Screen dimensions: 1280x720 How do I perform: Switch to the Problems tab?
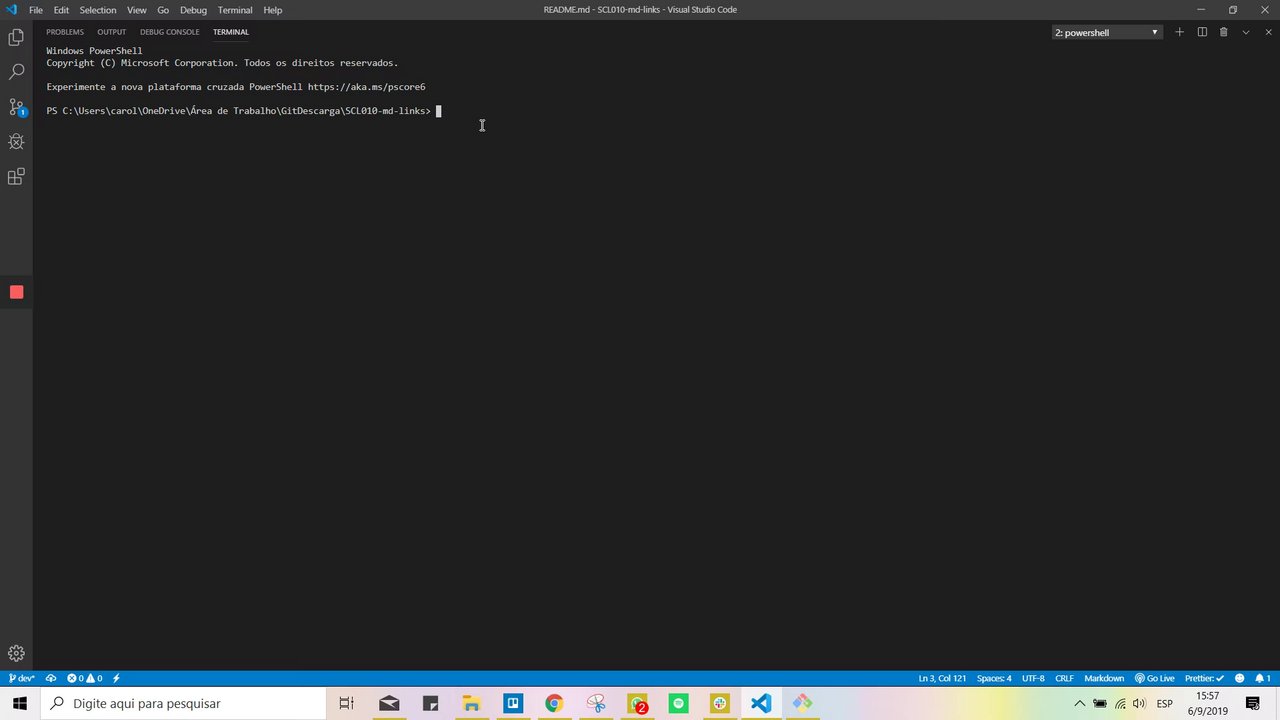[65, 32]
